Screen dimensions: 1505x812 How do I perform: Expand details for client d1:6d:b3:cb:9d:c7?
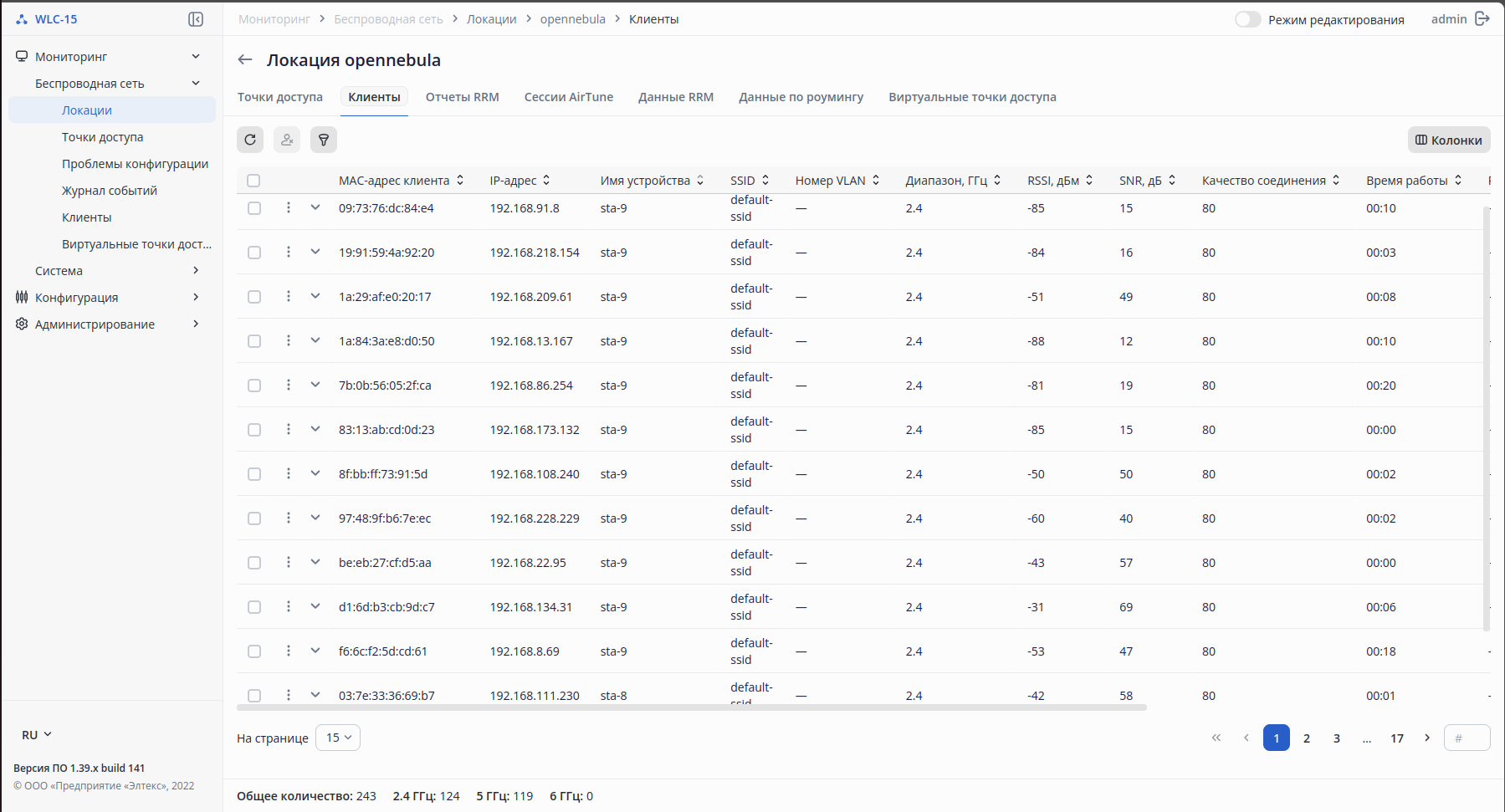pyautogui.click(x=315, y=606)
